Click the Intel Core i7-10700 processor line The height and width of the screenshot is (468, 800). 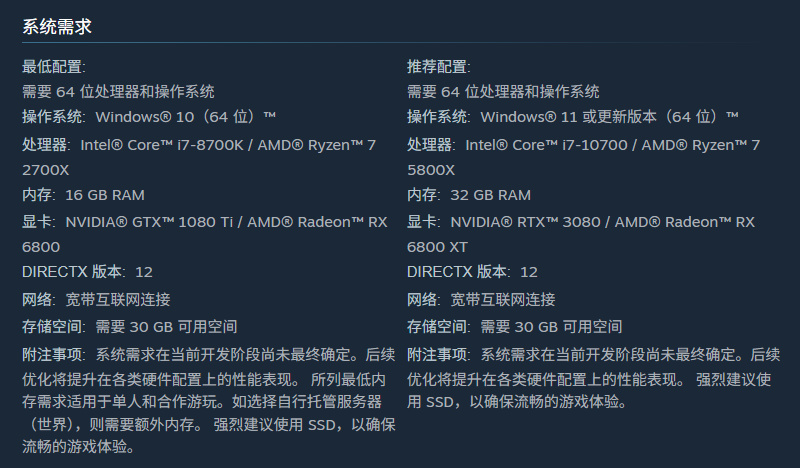pos(583,145)
